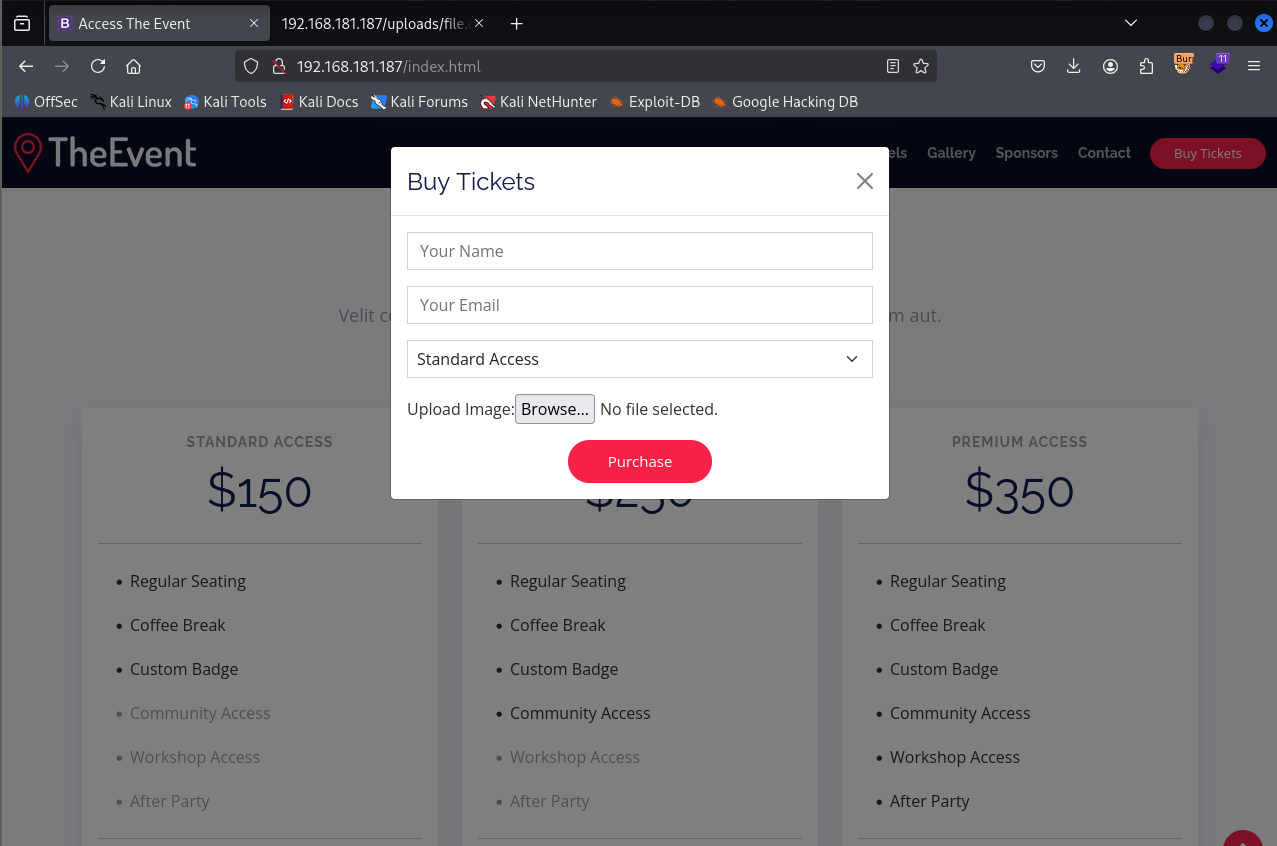The image size is (1277, 846).
Task: Open the downloads icon
Action: tap(1074, 66)
